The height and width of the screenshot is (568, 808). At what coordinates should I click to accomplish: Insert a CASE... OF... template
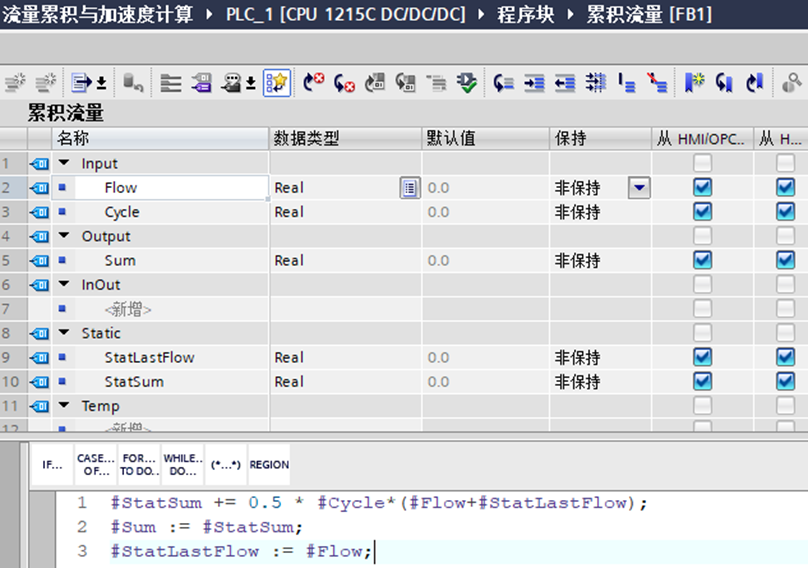[x=96, y=464]
